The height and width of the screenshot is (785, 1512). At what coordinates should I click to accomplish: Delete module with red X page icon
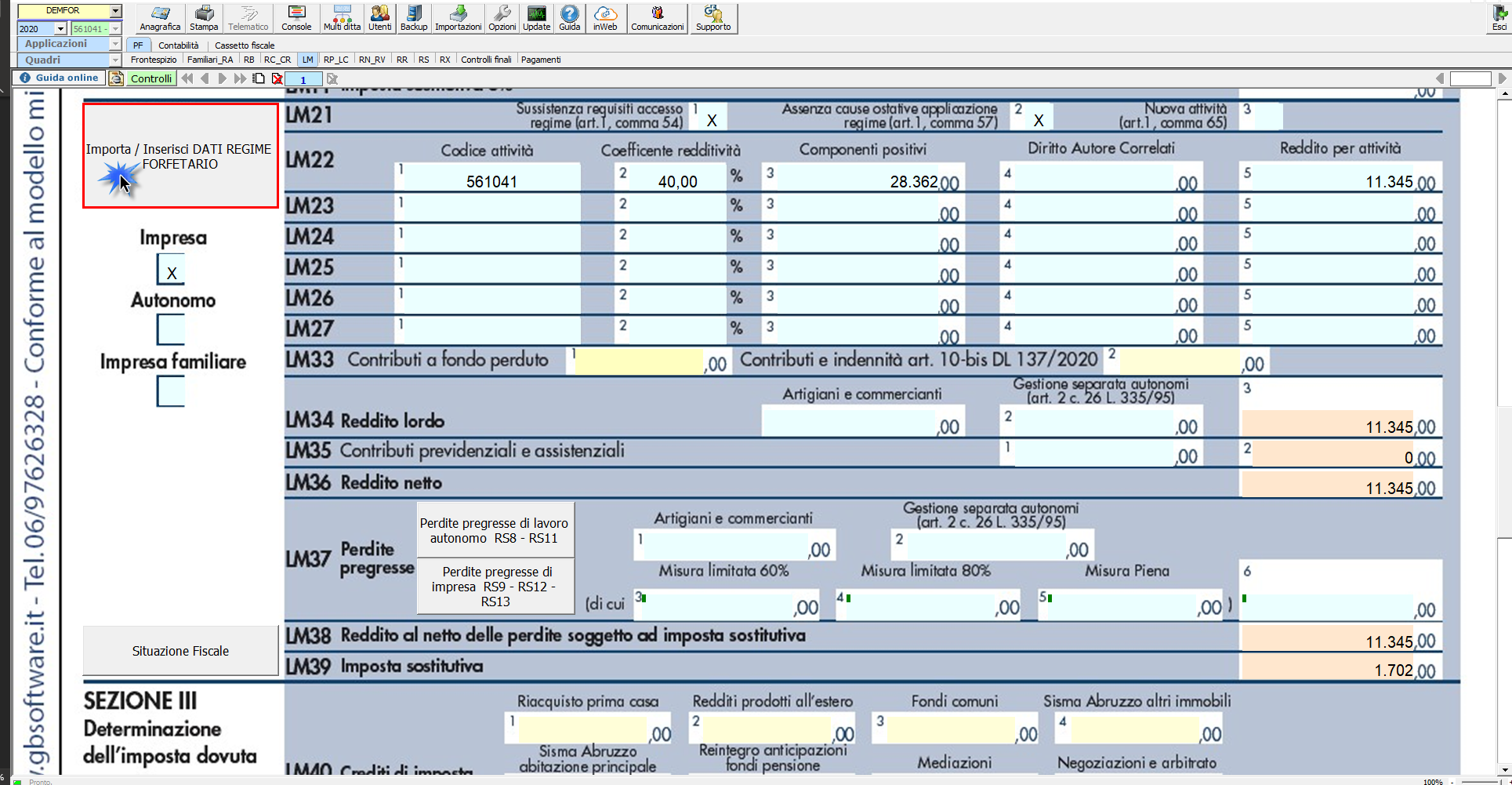277,78
